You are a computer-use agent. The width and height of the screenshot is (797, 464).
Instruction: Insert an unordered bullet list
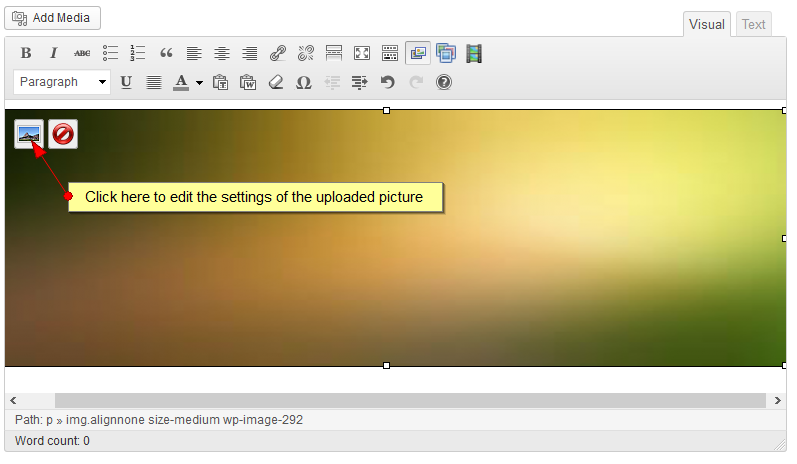click(110, 53)
